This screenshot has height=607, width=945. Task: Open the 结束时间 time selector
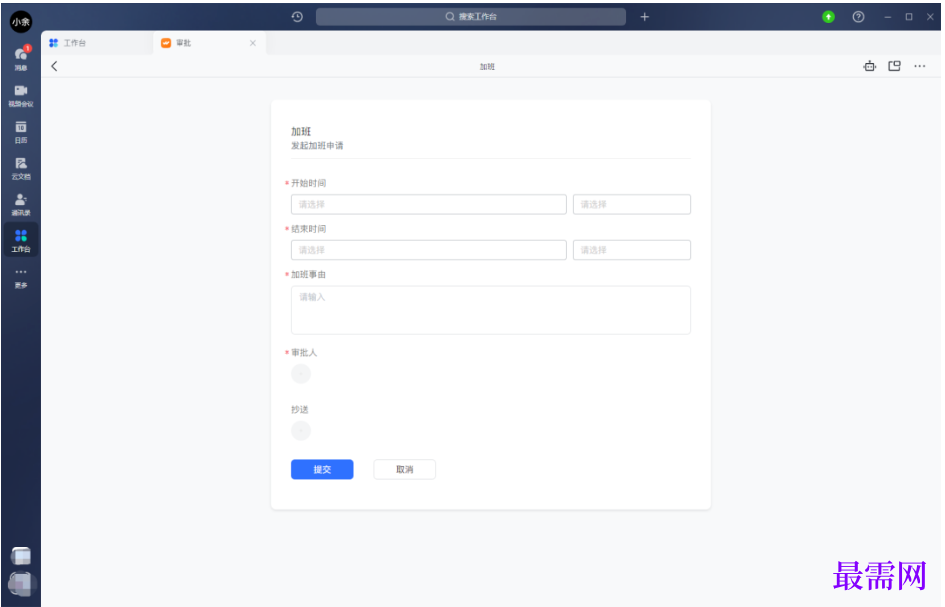(632, 250)
